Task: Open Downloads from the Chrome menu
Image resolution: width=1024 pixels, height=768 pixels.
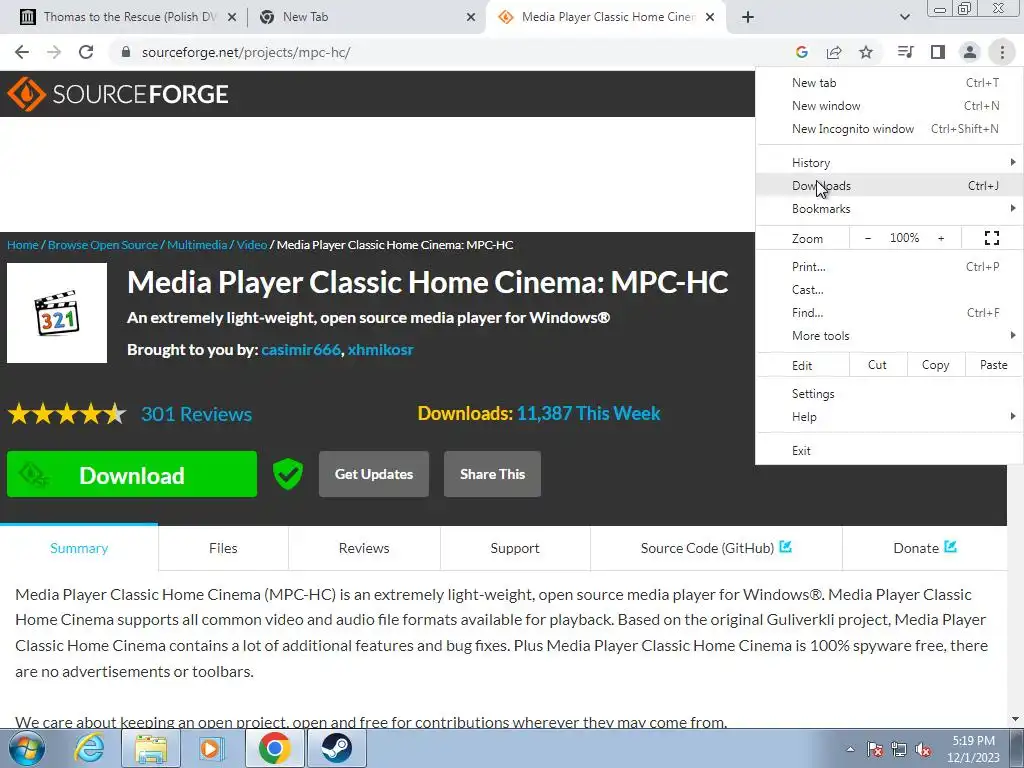Action: click(x=889, y=185)
